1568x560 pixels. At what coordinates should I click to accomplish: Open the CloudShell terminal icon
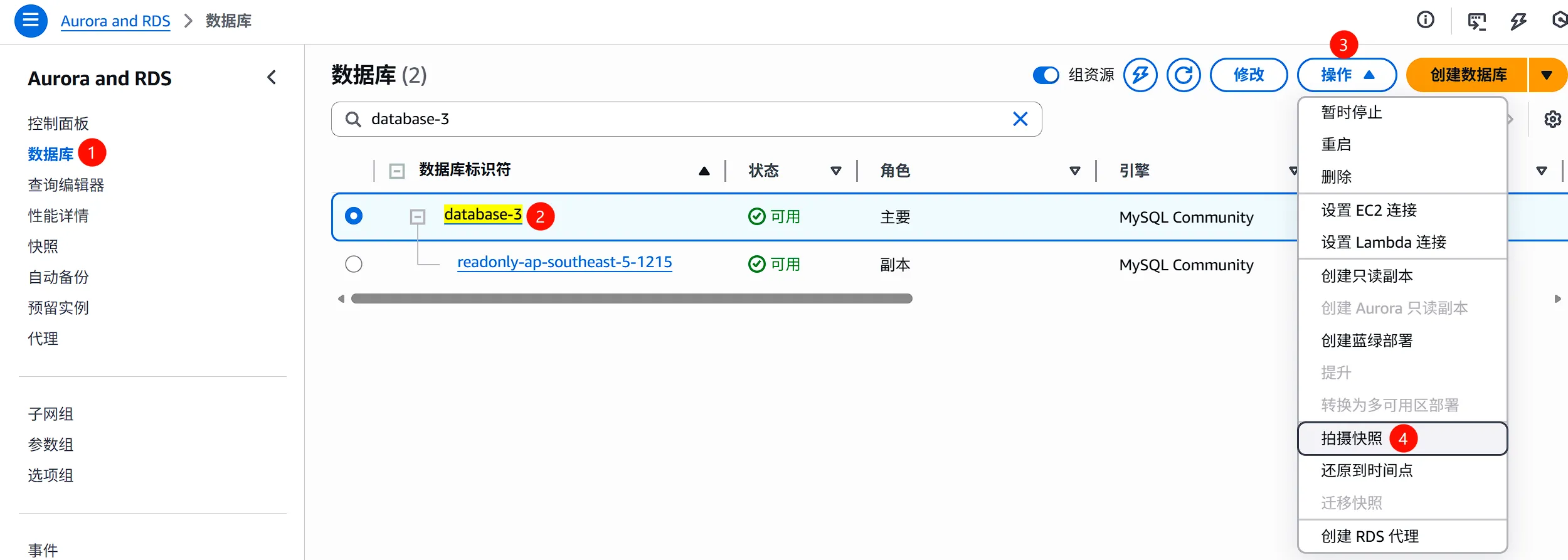tap(1476, 21)
